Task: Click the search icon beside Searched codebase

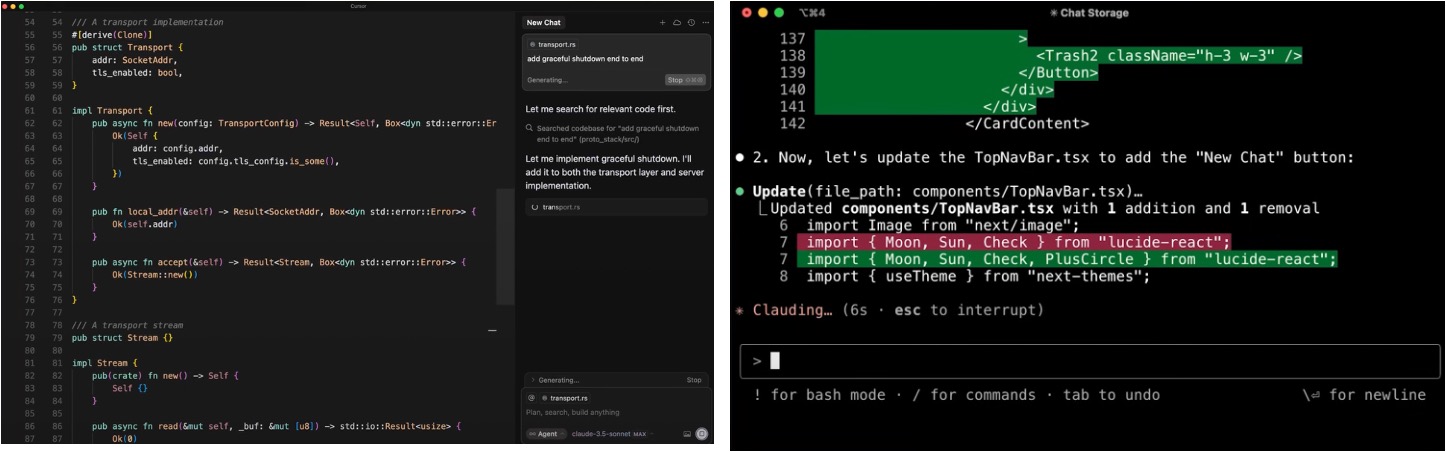Action: coord(528,129)
